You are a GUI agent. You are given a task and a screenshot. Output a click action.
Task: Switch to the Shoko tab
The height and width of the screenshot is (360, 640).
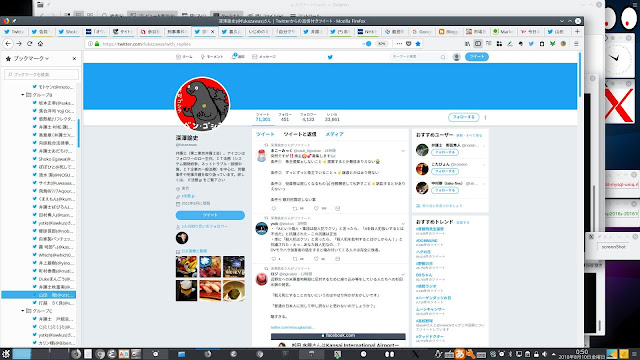tap(68, 31)
